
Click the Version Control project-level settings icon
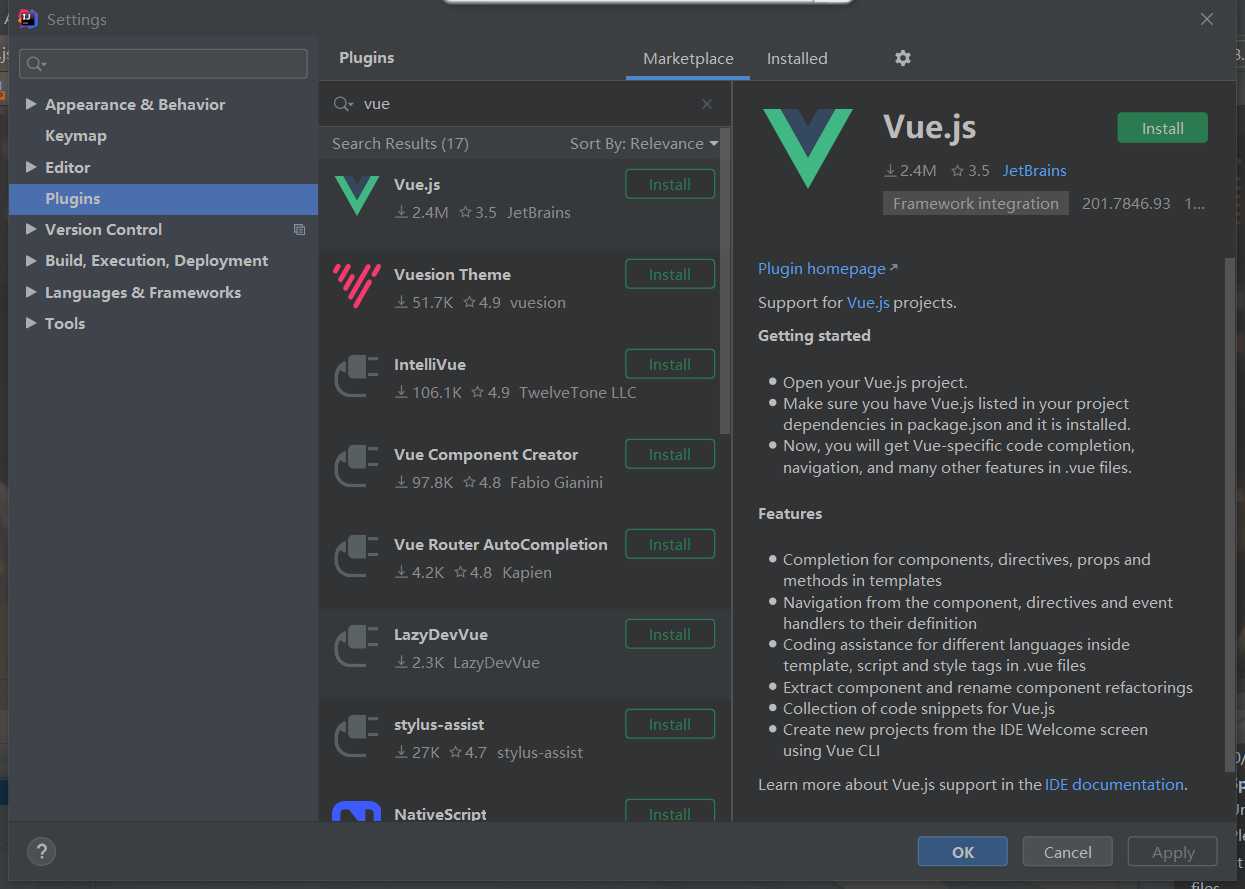[299, 230]
